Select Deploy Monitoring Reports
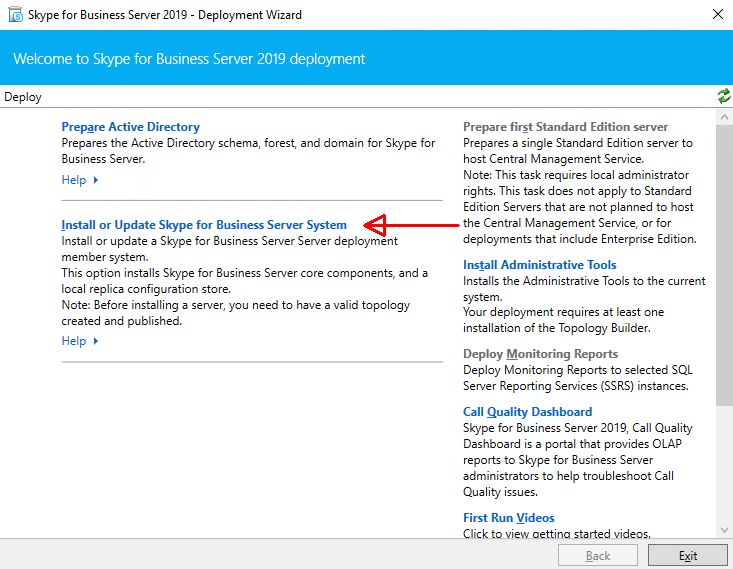 pos(540,354)
